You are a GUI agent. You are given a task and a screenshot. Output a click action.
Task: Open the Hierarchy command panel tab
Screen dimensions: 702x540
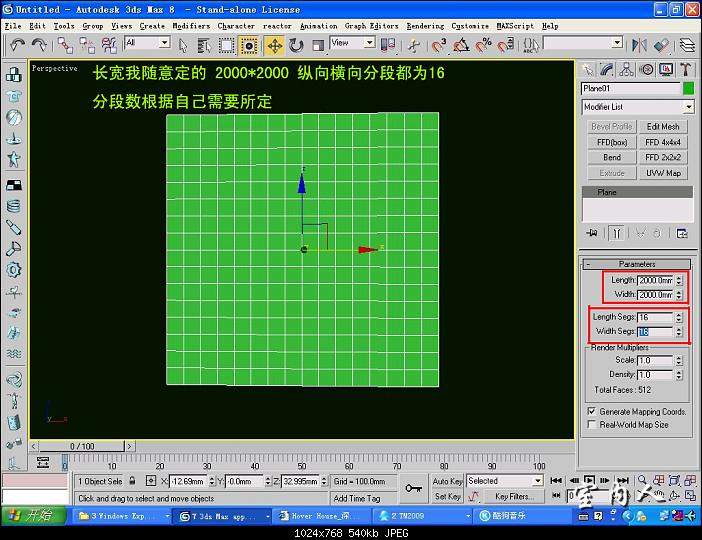tap(627, 69)
